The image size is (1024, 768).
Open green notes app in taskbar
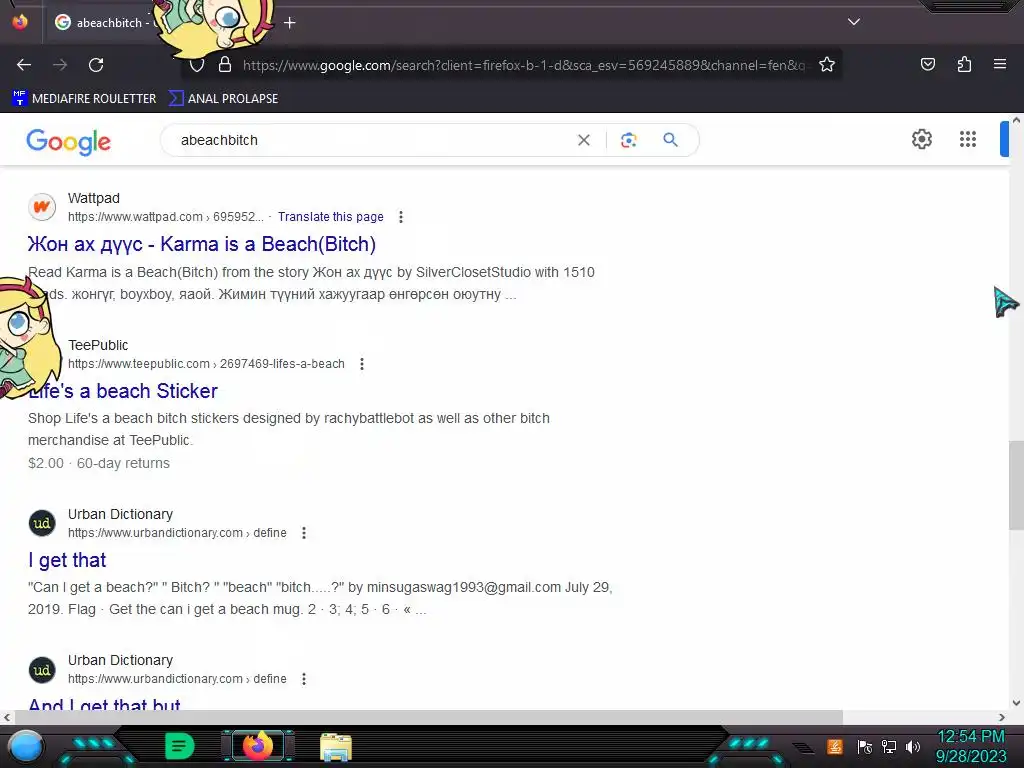[179, 746]
